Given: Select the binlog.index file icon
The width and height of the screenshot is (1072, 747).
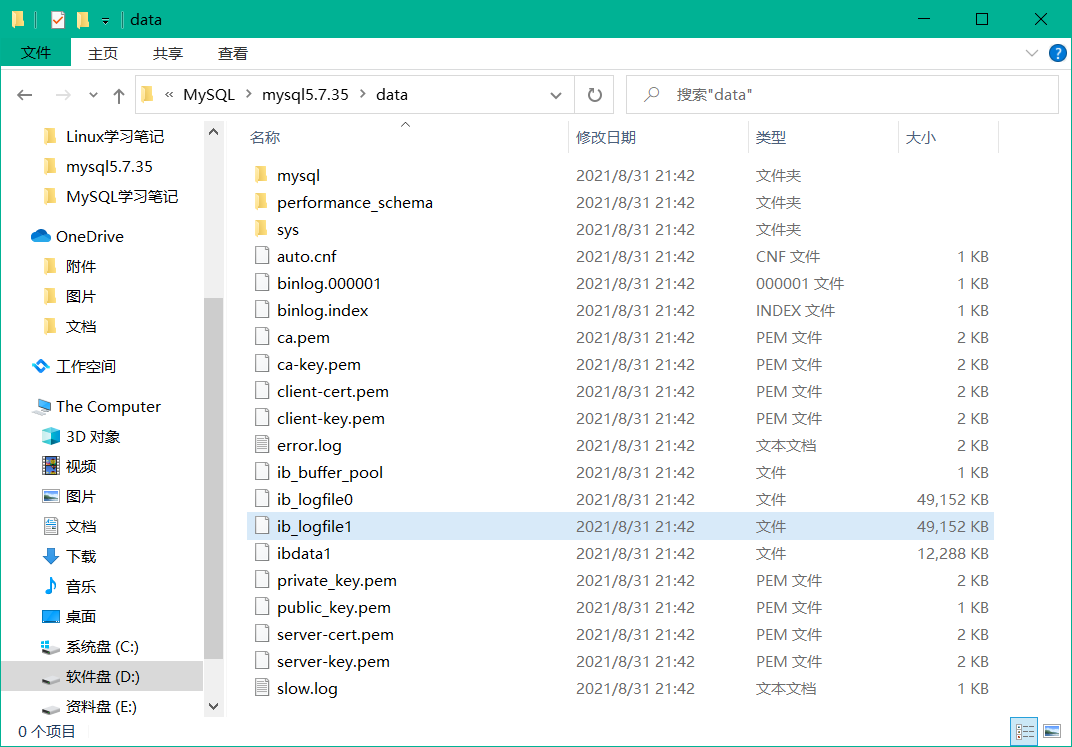Looking at the screenshot, I should (261, 310).
